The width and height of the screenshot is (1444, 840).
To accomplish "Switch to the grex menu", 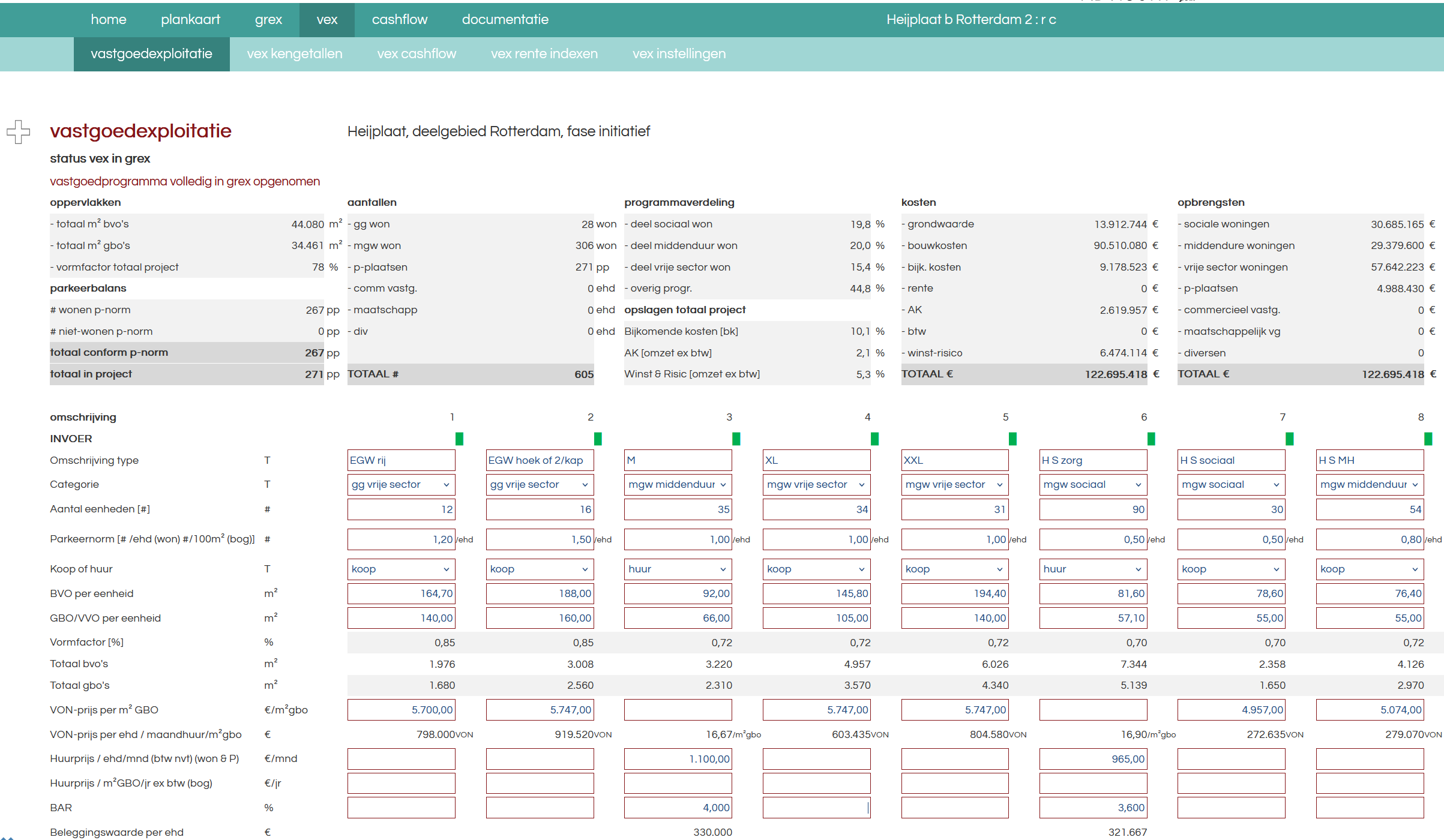I will (268, 20).
